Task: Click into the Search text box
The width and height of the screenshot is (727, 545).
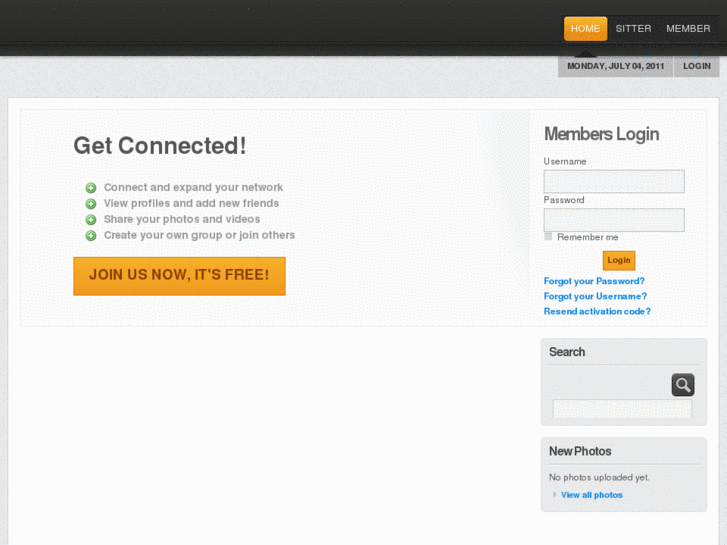Action: pyautogui.click(x=622, y=409)
